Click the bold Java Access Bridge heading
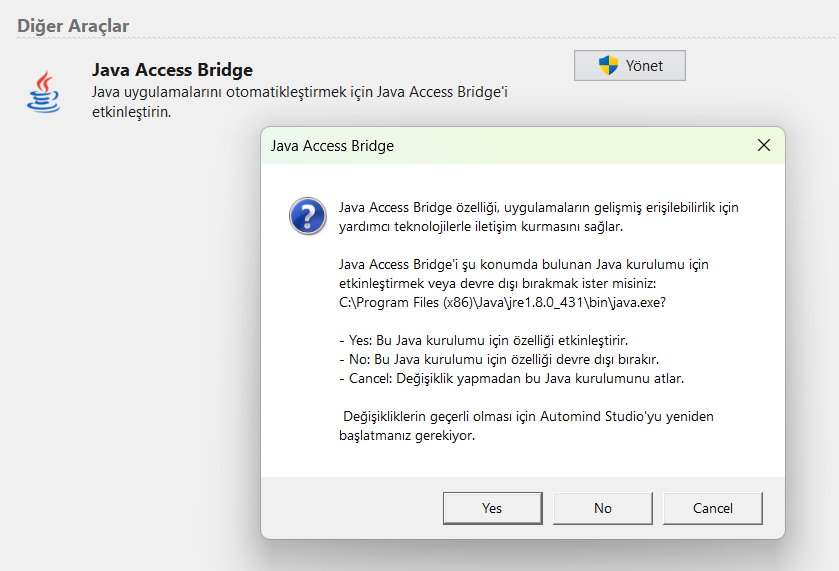Screen dimensions: 839x571 coord(172,70)
